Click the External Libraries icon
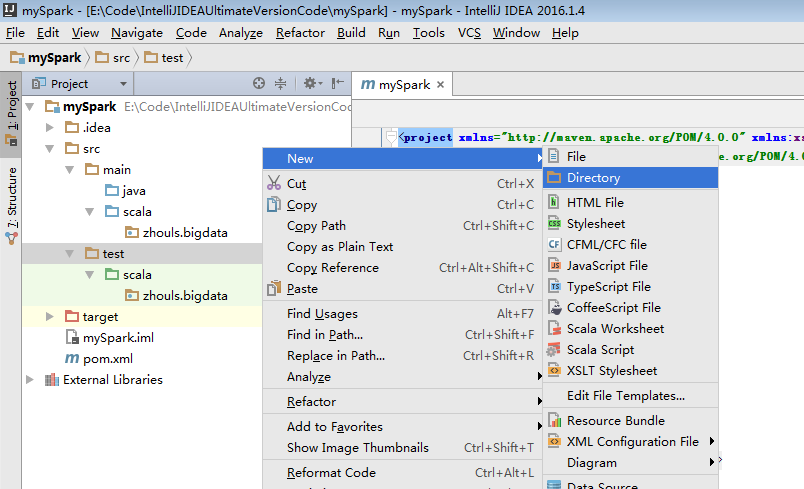 coord(52,379)
